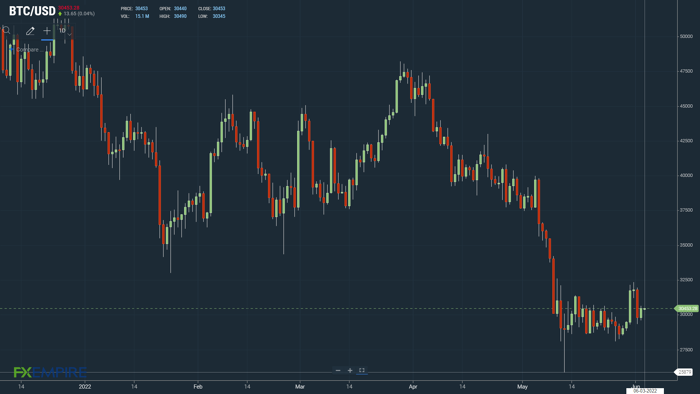
Task: Click the 15.1 M volume value
Action: (x=142, y=16)
